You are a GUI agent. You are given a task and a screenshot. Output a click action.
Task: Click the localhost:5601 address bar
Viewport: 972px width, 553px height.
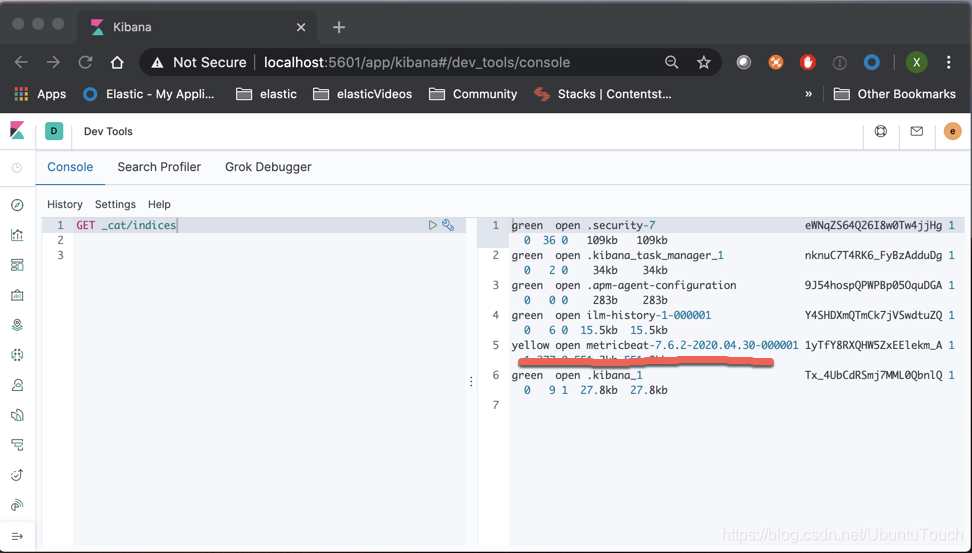pos(417,62)
